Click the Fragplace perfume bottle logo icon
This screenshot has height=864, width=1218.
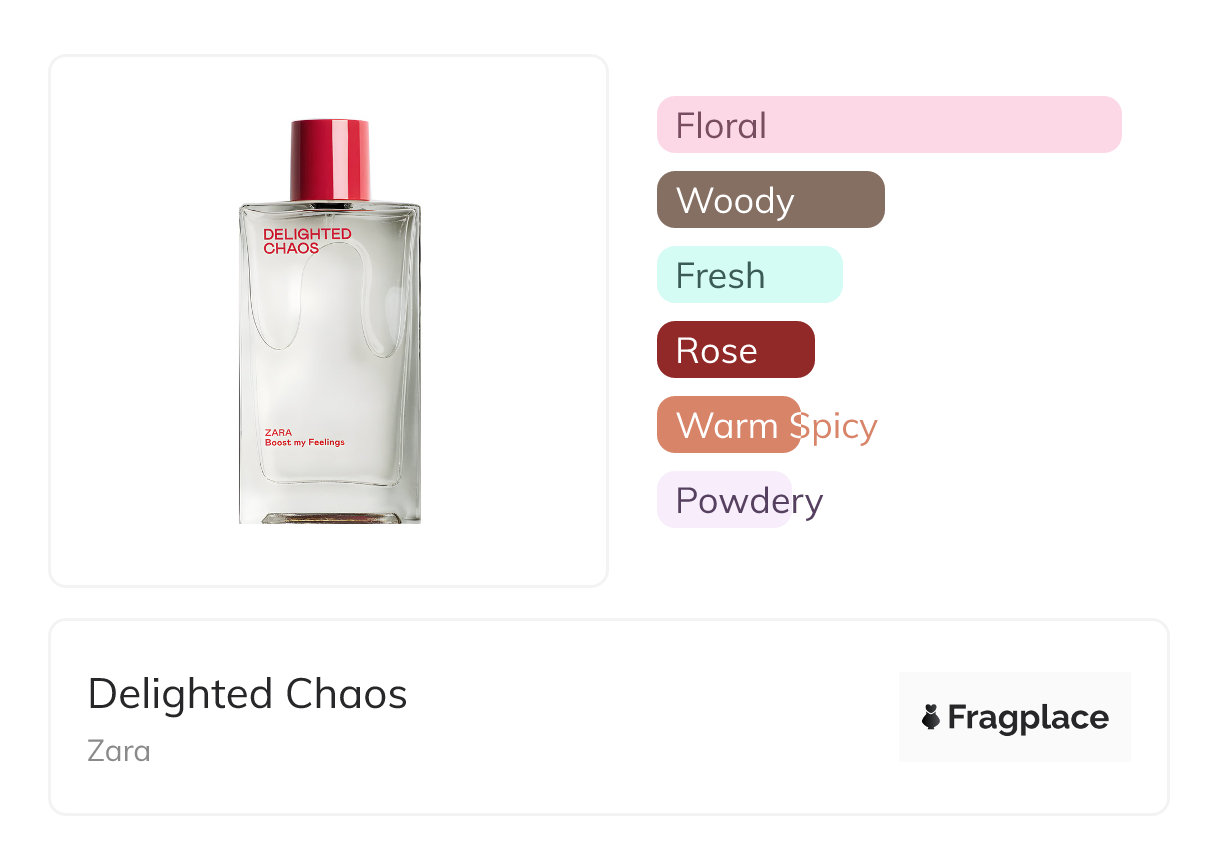(x=931, y=717)
